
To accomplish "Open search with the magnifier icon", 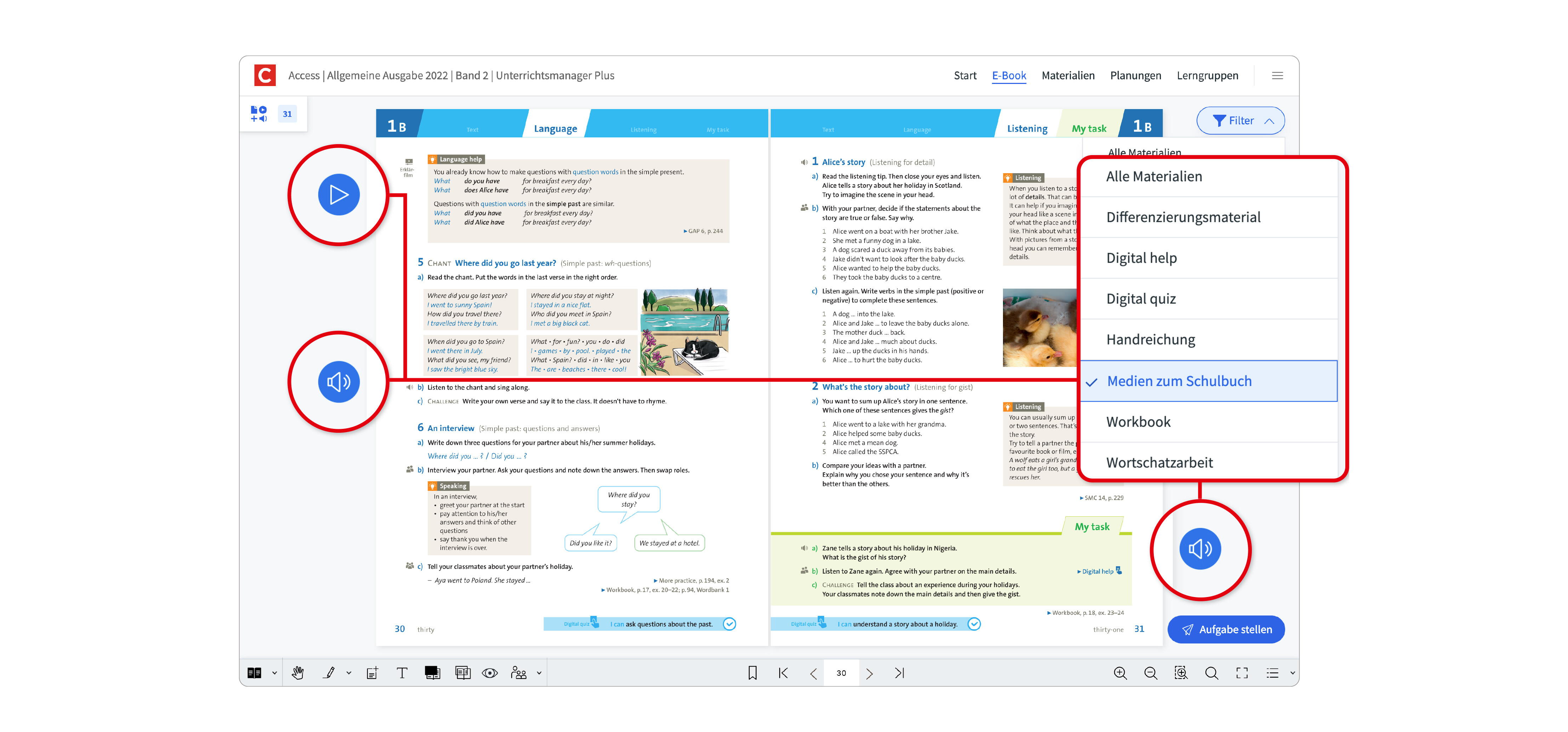I will click(x=1211, y=673).
